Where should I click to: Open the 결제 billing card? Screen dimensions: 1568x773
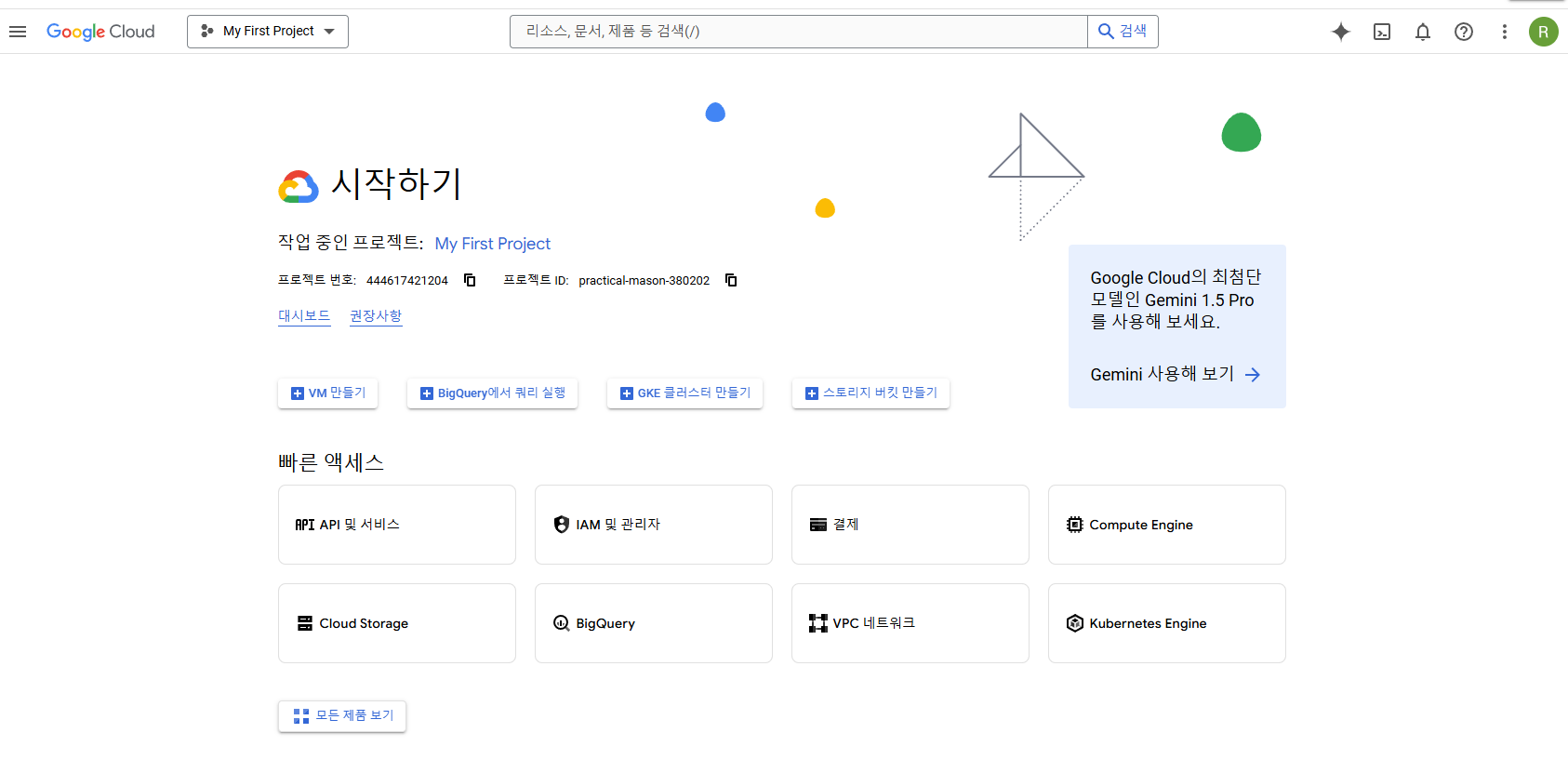910,525
